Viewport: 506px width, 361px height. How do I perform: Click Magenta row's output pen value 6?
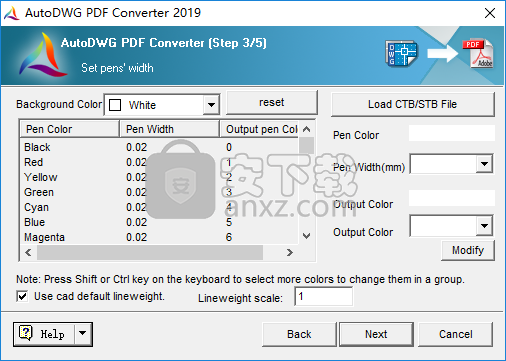click(229, 237)
